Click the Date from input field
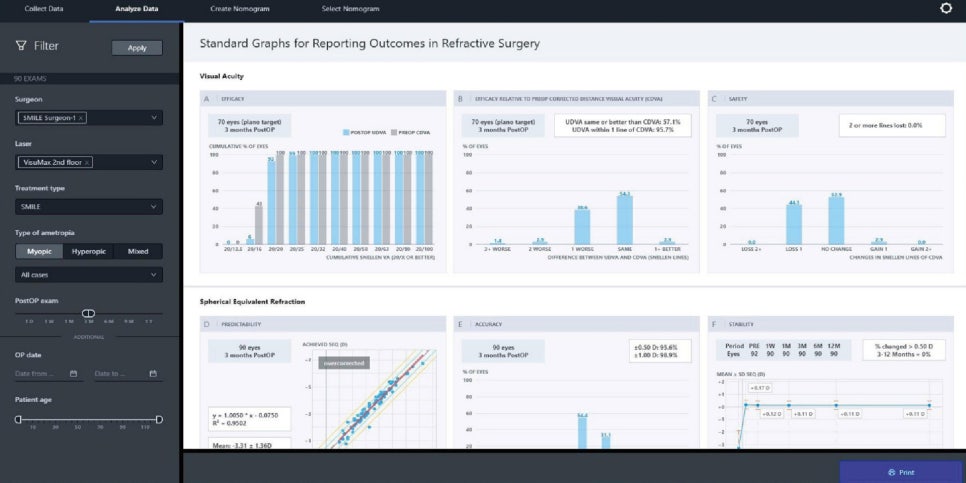966x483 pixels. coord(49,373)
